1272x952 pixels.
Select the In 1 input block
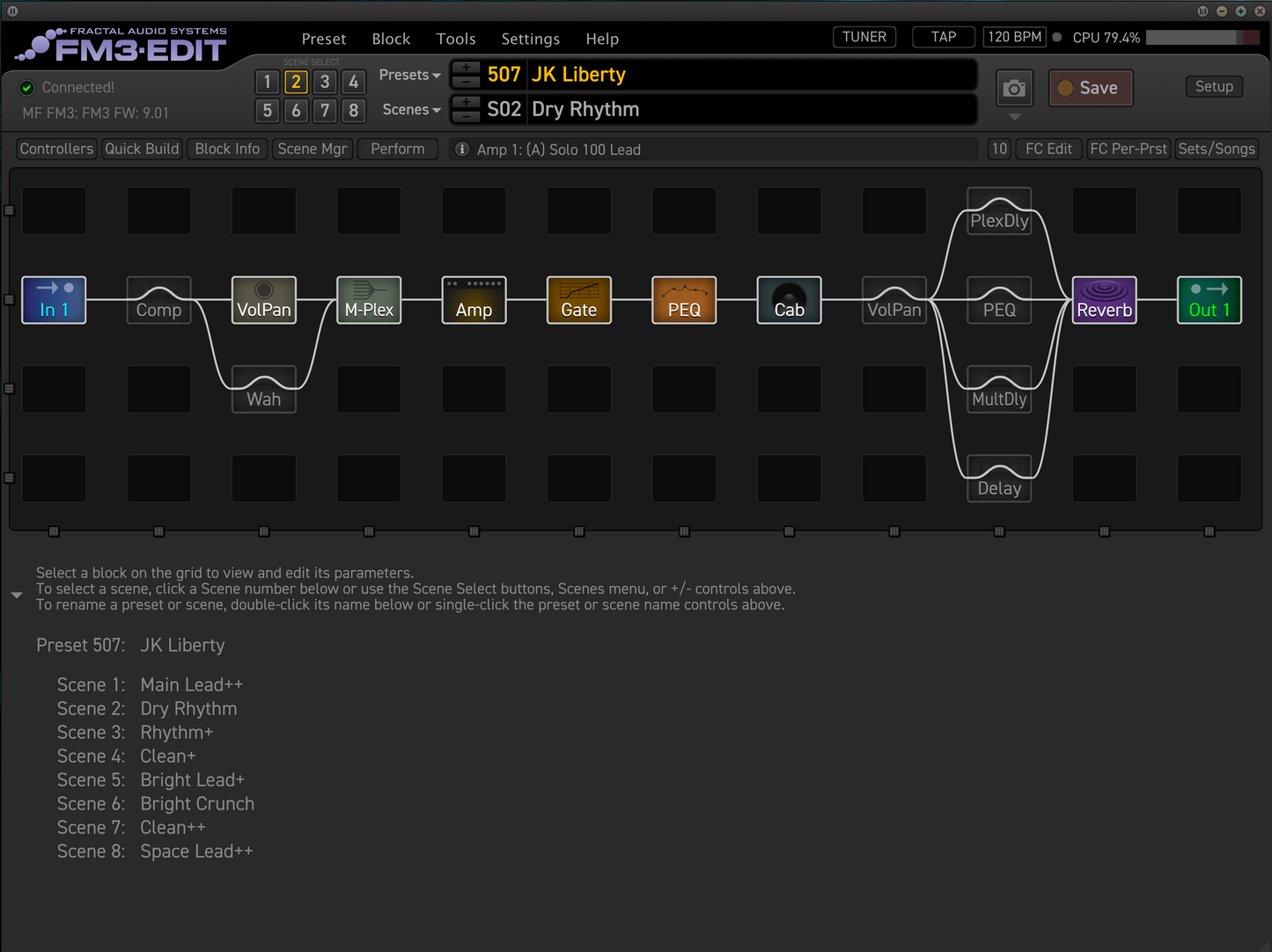(x=54, y=300)
